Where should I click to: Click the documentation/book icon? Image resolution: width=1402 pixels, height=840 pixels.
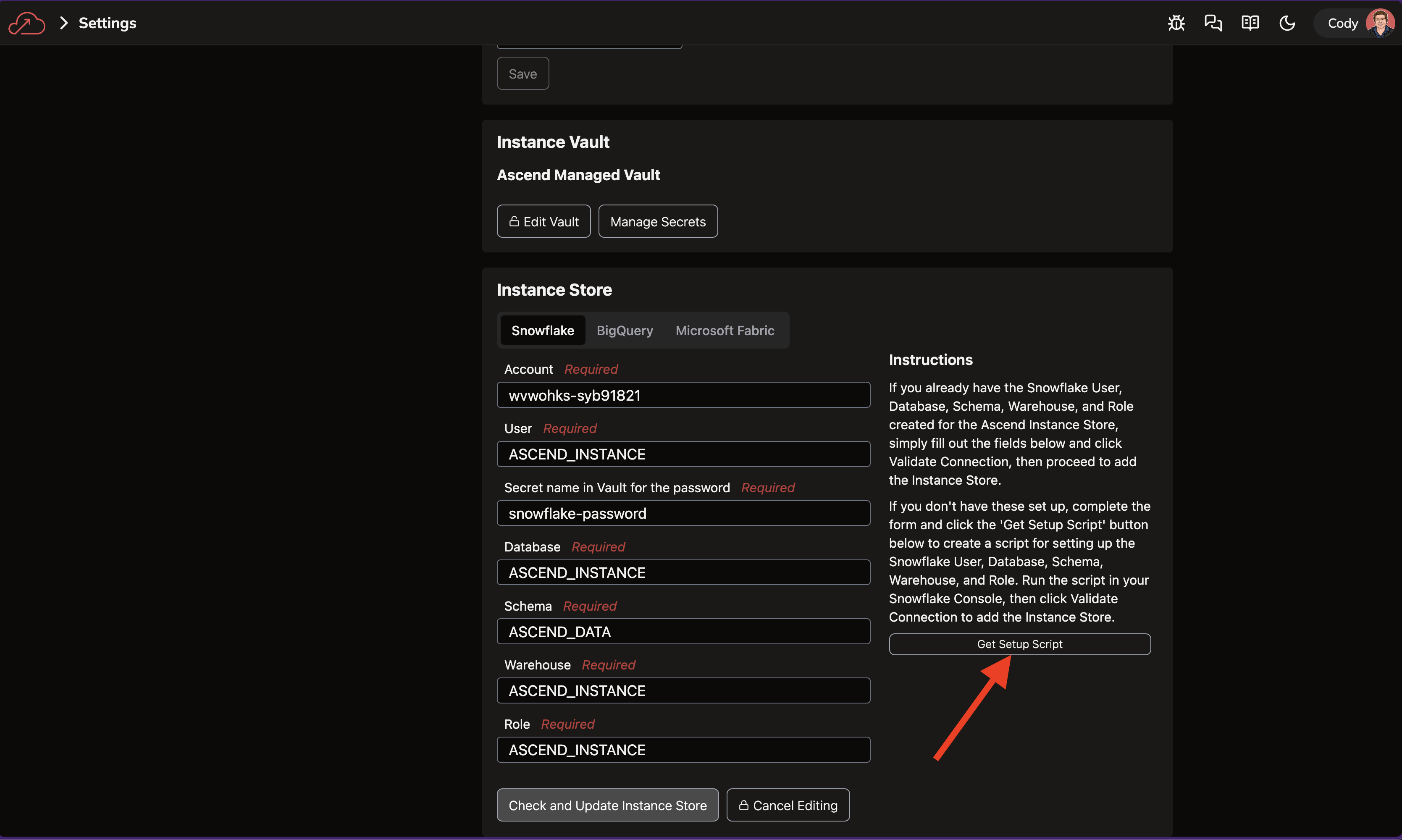click(1250, 22)
